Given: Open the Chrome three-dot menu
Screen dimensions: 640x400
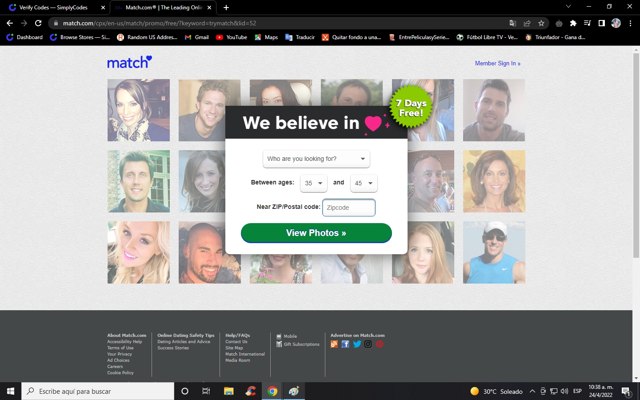Looking at the screenshot, I should [x=630, y=23].
